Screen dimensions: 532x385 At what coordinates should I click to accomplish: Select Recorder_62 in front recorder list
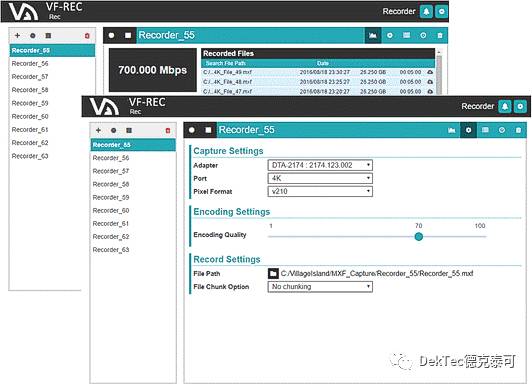click(111, 237)
